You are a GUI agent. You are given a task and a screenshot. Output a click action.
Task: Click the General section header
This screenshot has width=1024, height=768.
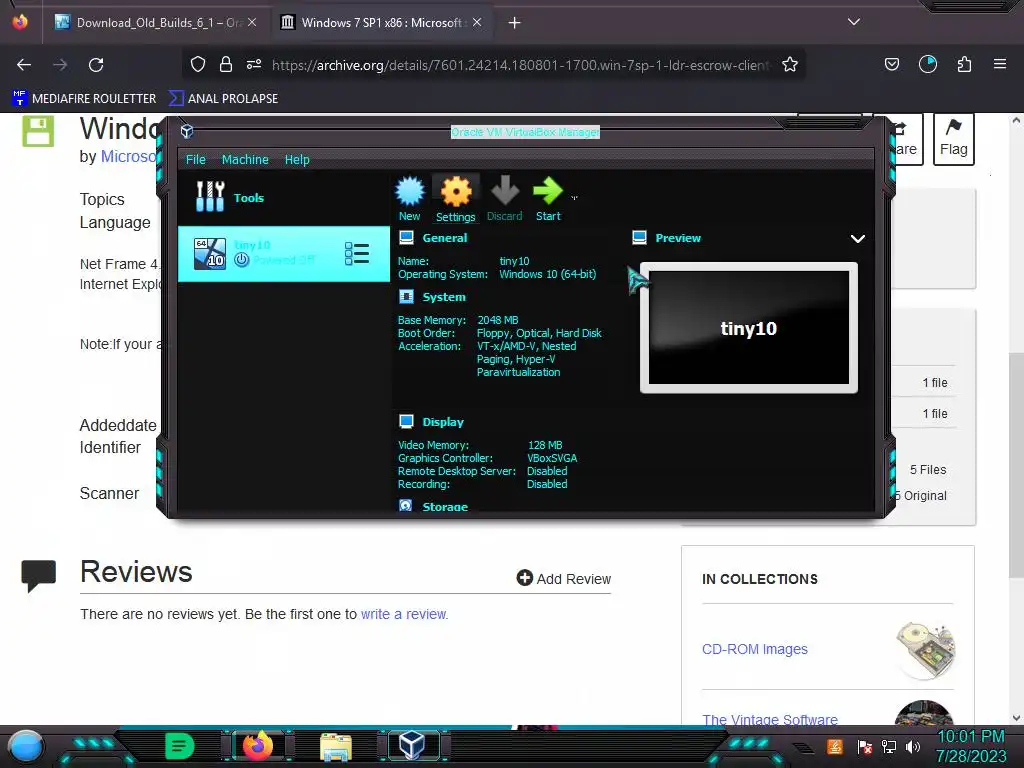coord(444,238)
